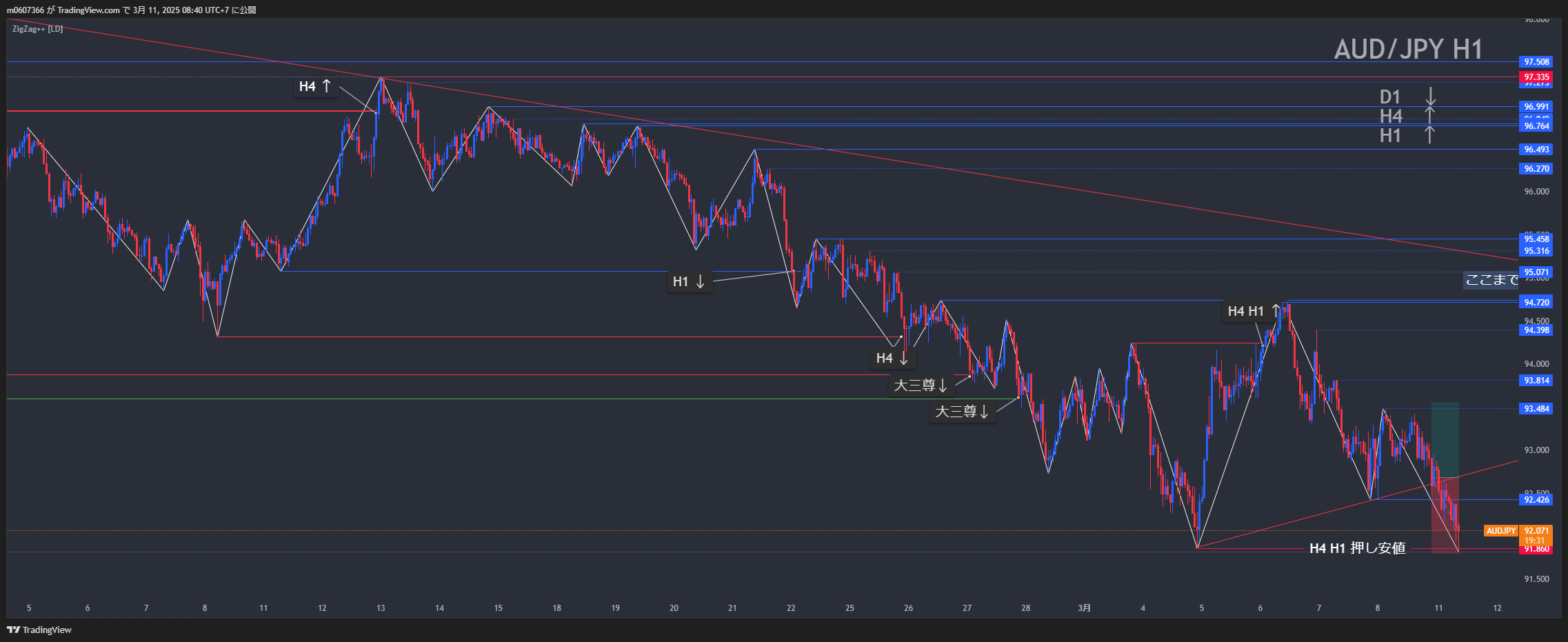This screenshot has width=1568, height=642.
Task: Click the AUD/JPY H1 chart title text
Action: click(x=1407, y=50)
